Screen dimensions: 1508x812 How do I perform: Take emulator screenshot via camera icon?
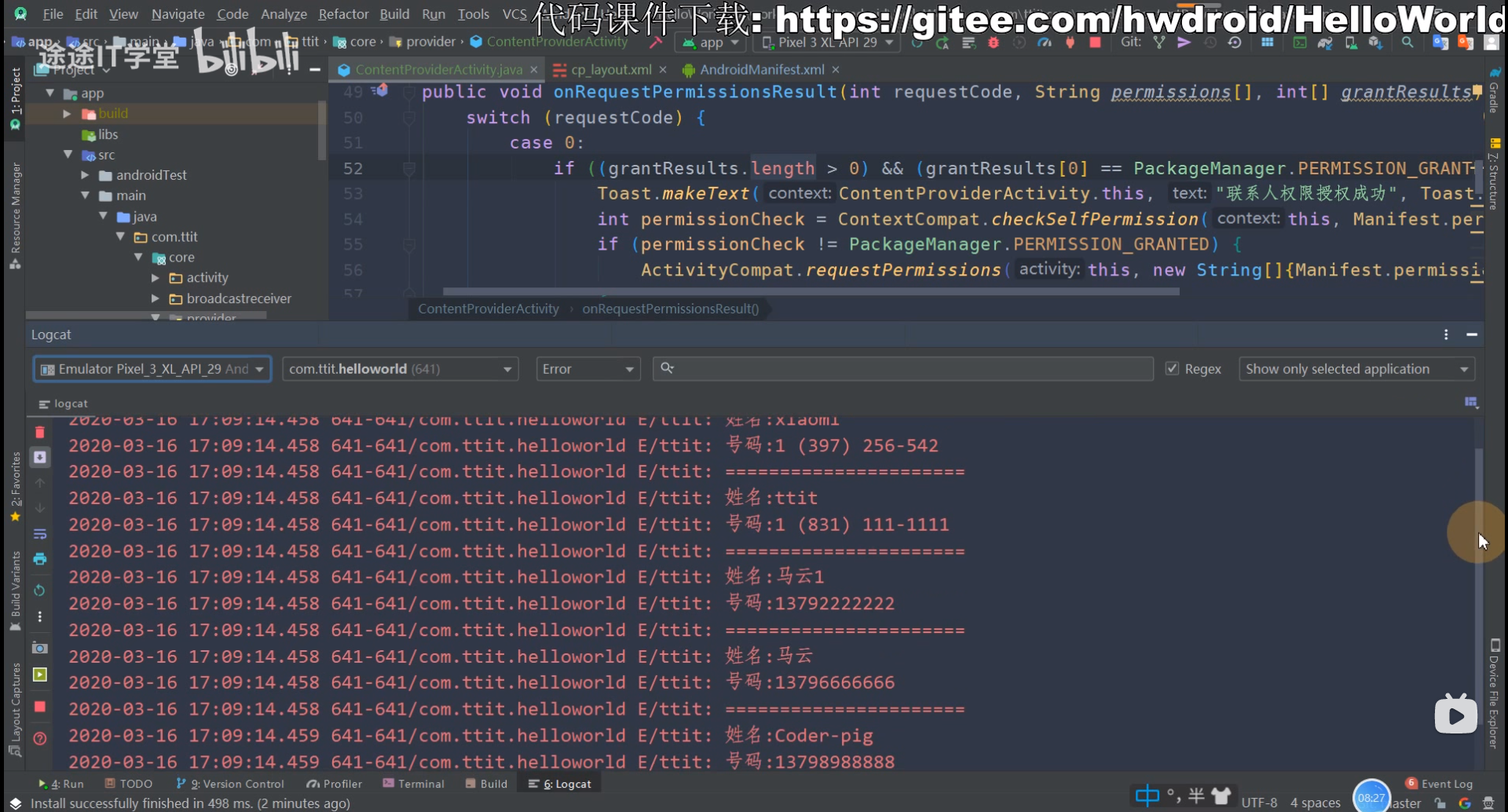40,648
